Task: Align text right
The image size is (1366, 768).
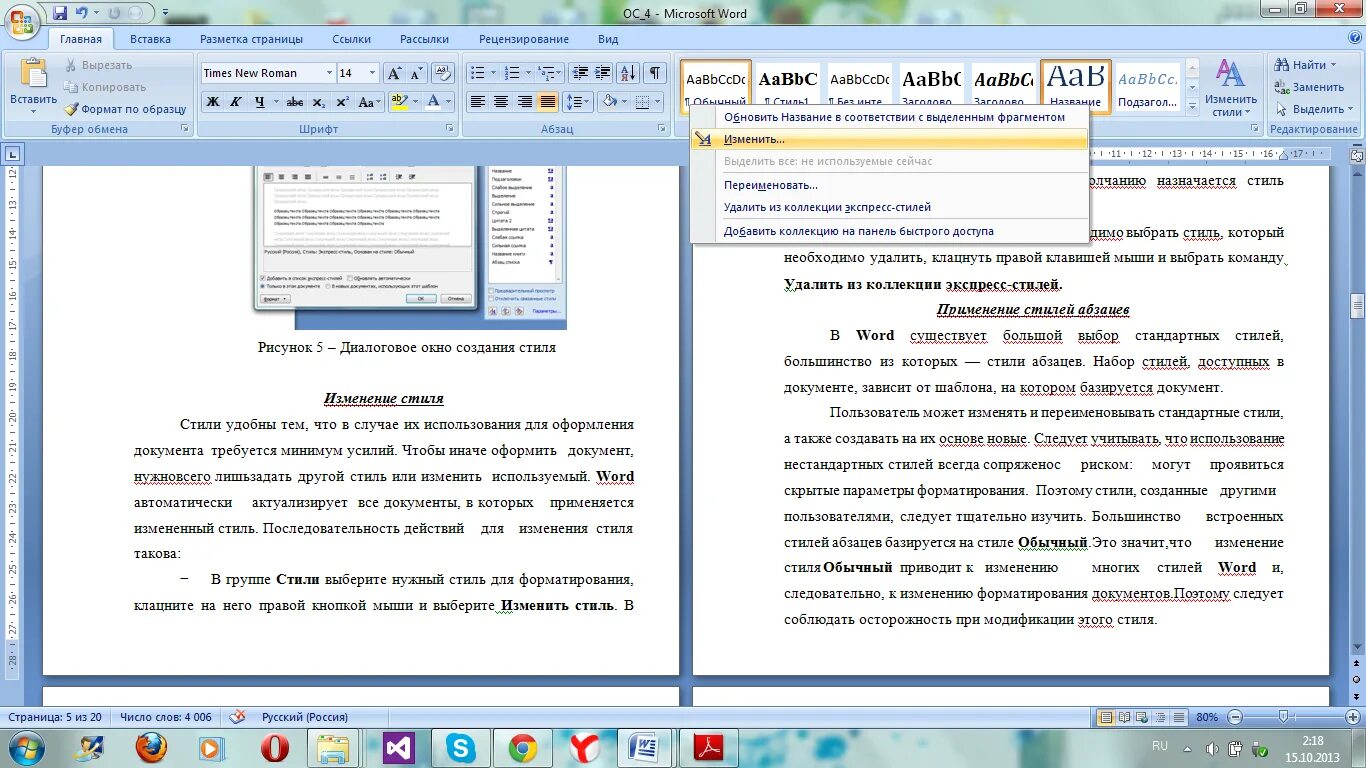Action: click(524, 102)
